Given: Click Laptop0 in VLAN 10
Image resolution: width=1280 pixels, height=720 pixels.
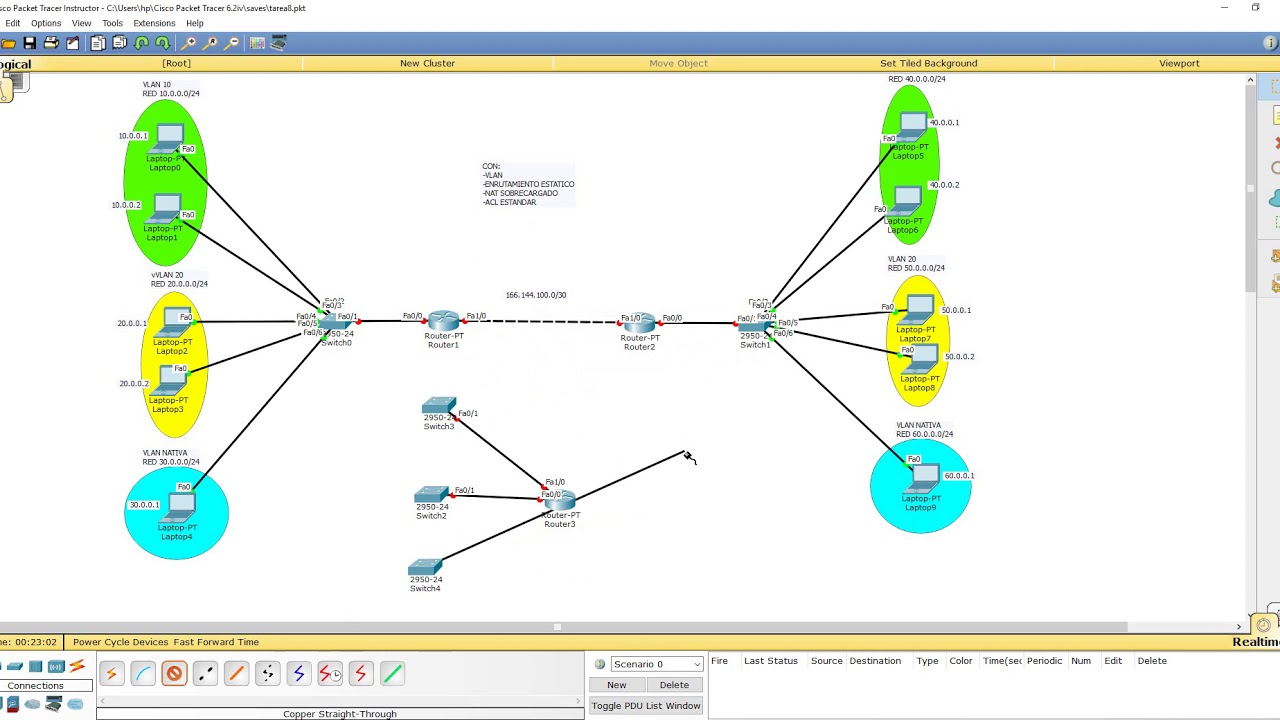Looking at the screenshot, I should [168, 140].
